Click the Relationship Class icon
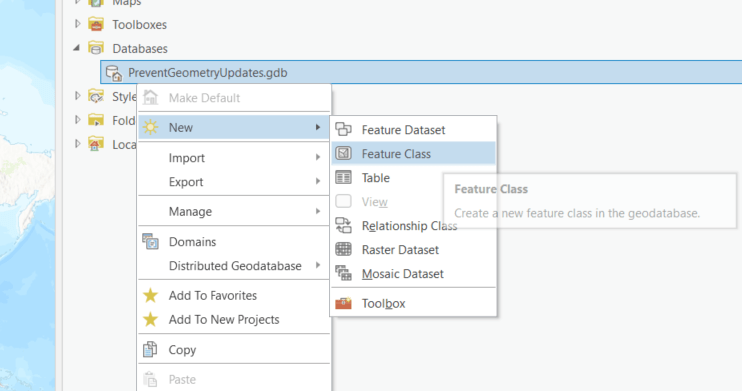Viewport: 742px width, 391px height. (x=344, y=225)
